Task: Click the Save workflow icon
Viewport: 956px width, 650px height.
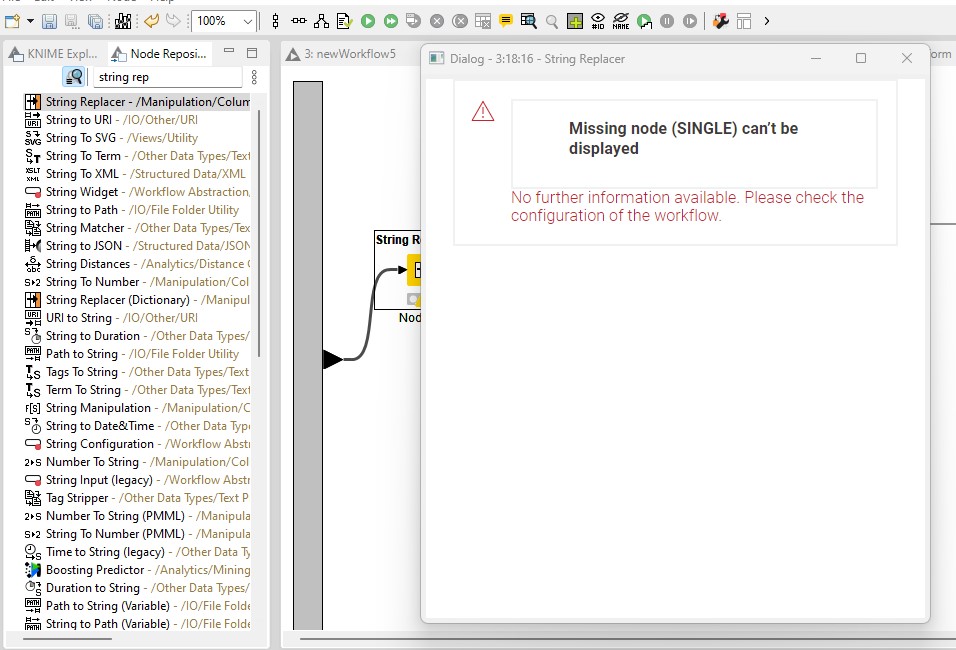Action: coord(48,20)
